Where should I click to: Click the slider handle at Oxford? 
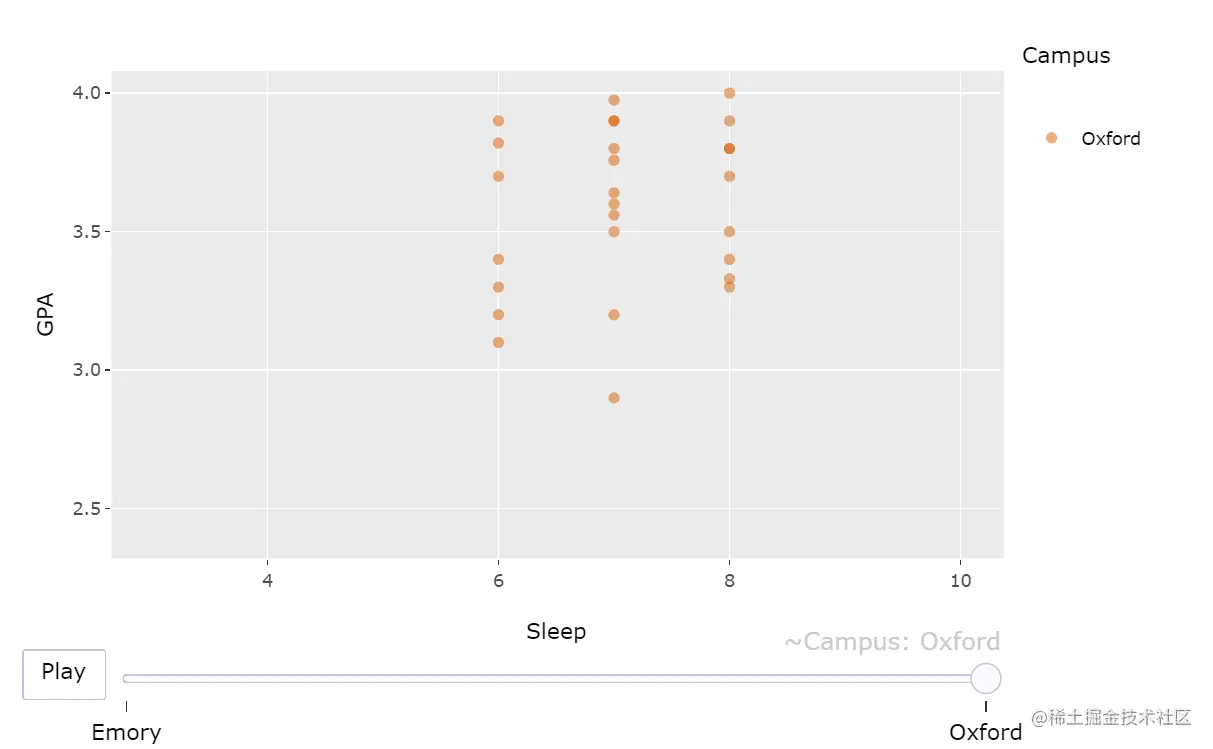(x=985, y=678)
